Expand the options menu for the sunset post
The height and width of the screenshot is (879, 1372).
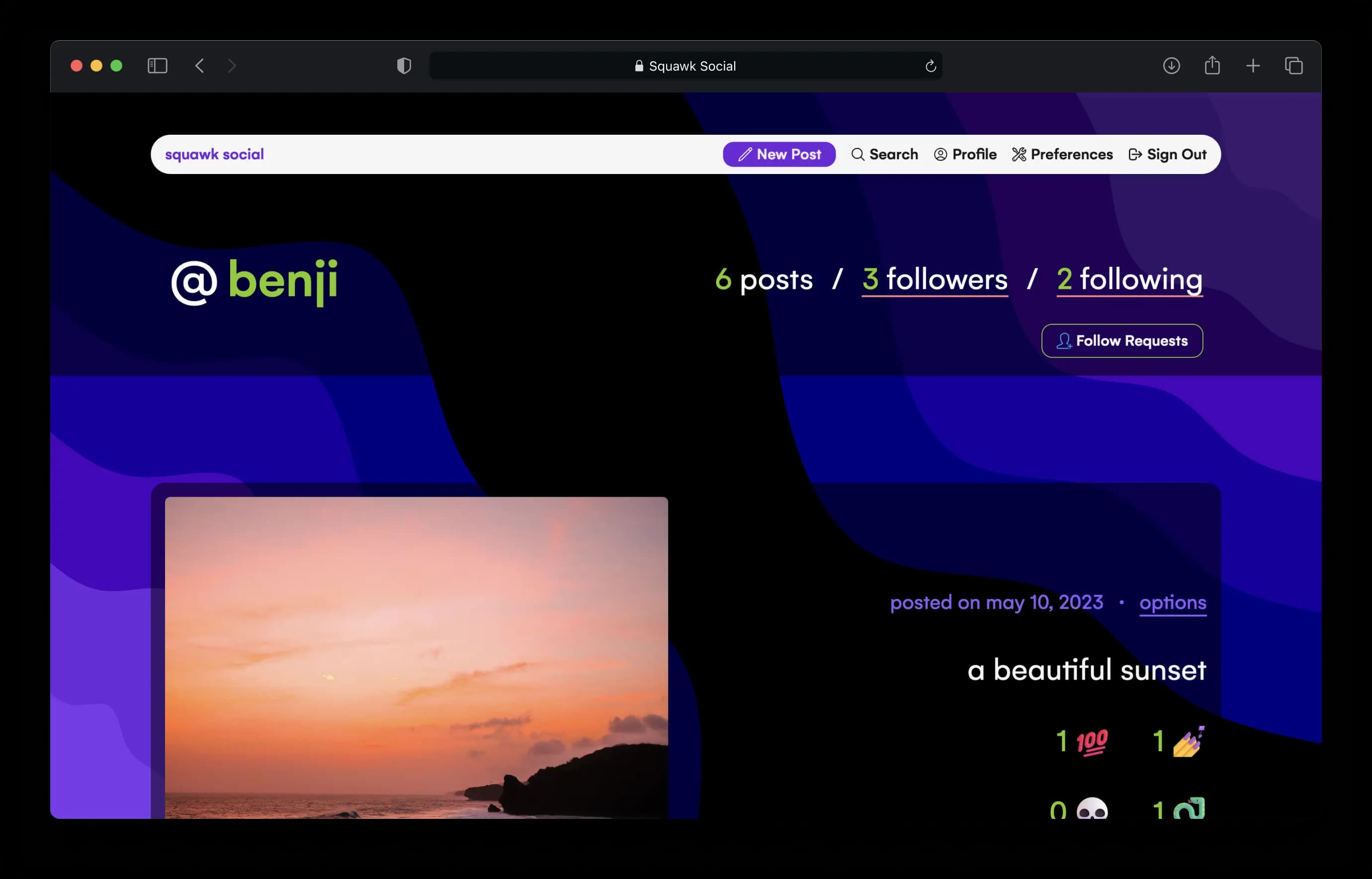tap(1173, 603)
